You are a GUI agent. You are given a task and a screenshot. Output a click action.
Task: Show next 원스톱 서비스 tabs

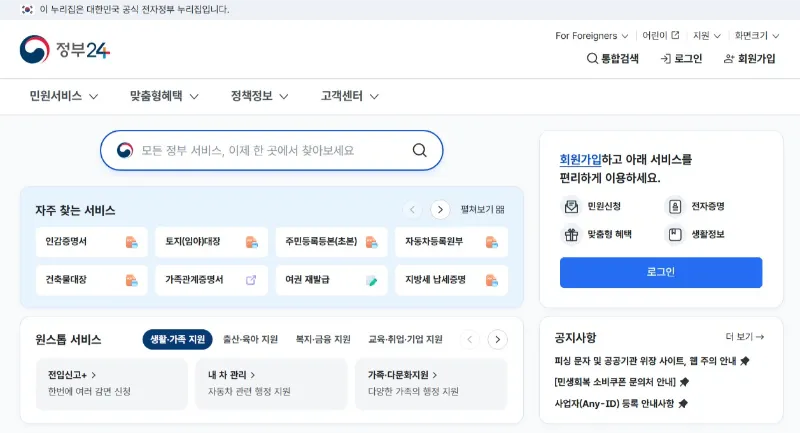pos(497,340)
